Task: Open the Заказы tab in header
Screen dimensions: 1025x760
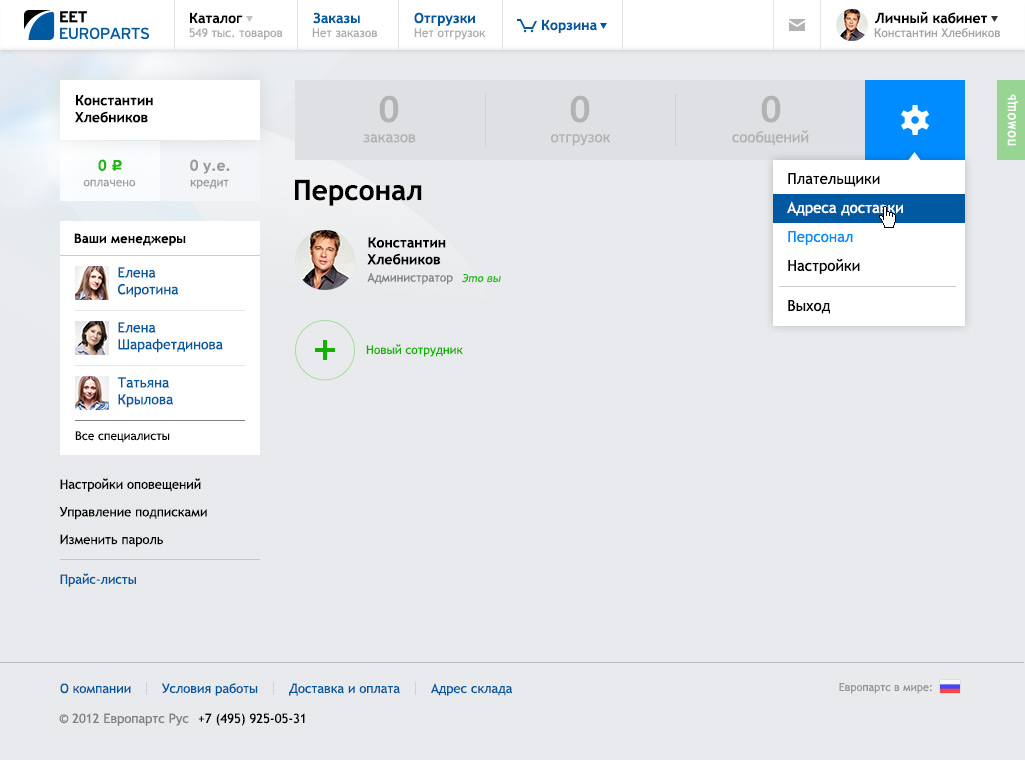Action: (336, 18)
